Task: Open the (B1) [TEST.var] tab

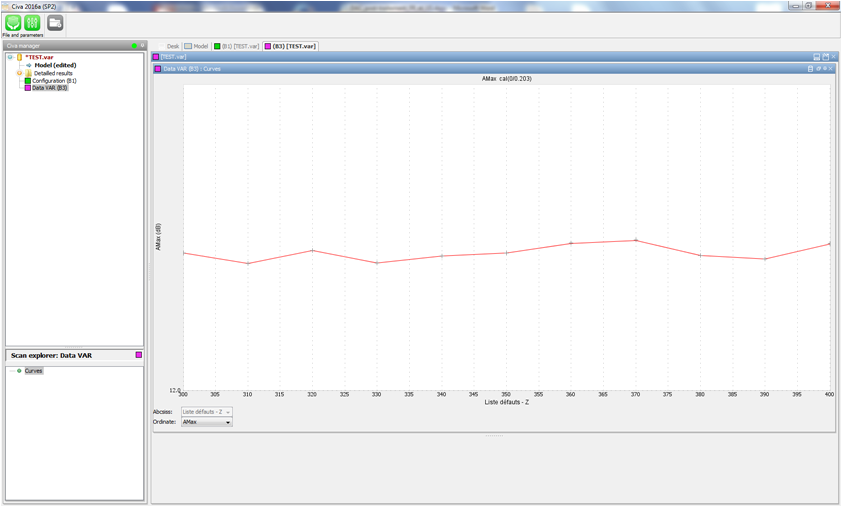Action: [237, 46]
